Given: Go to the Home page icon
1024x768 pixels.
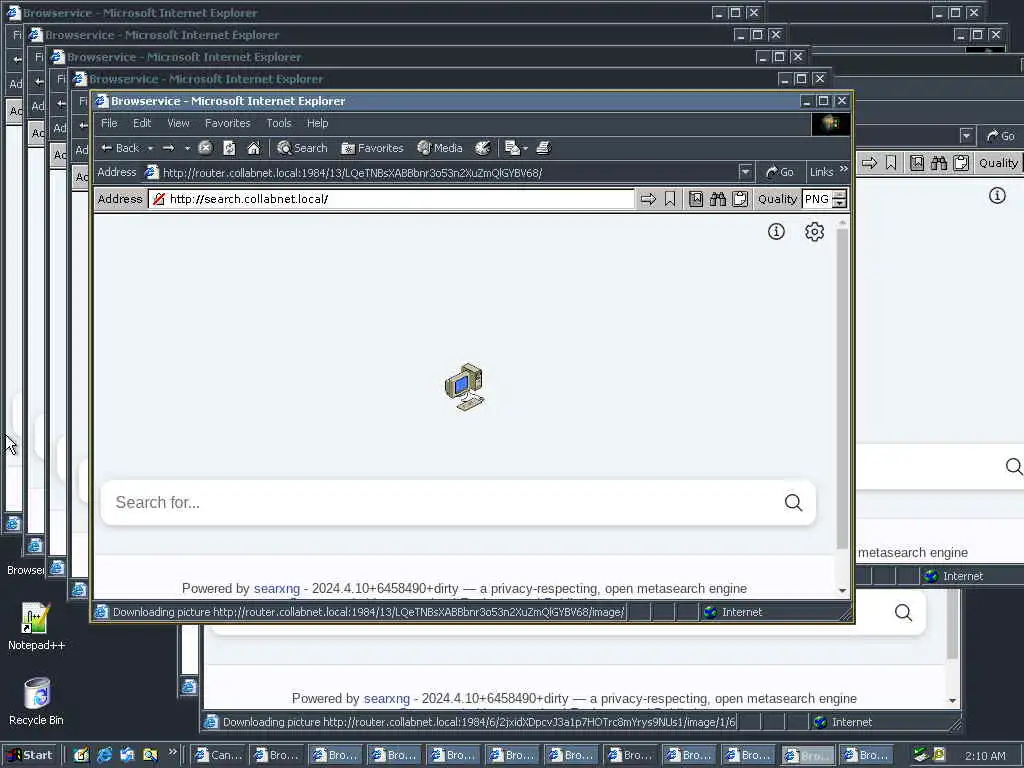Looking at the screenshot, I should (253, 148).
